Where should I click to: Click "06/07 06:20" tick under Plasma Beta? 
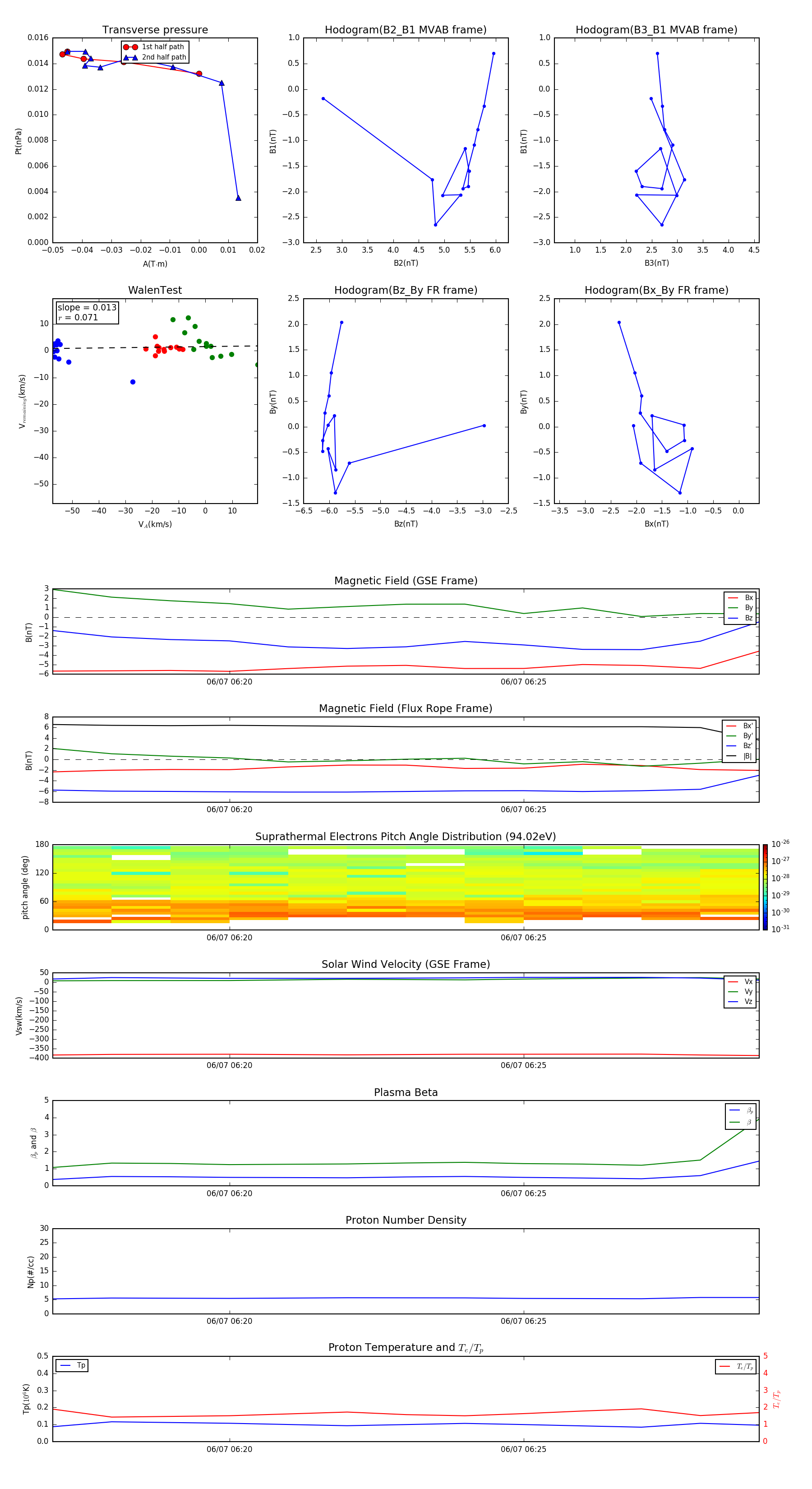click(x=230, y=1193)
